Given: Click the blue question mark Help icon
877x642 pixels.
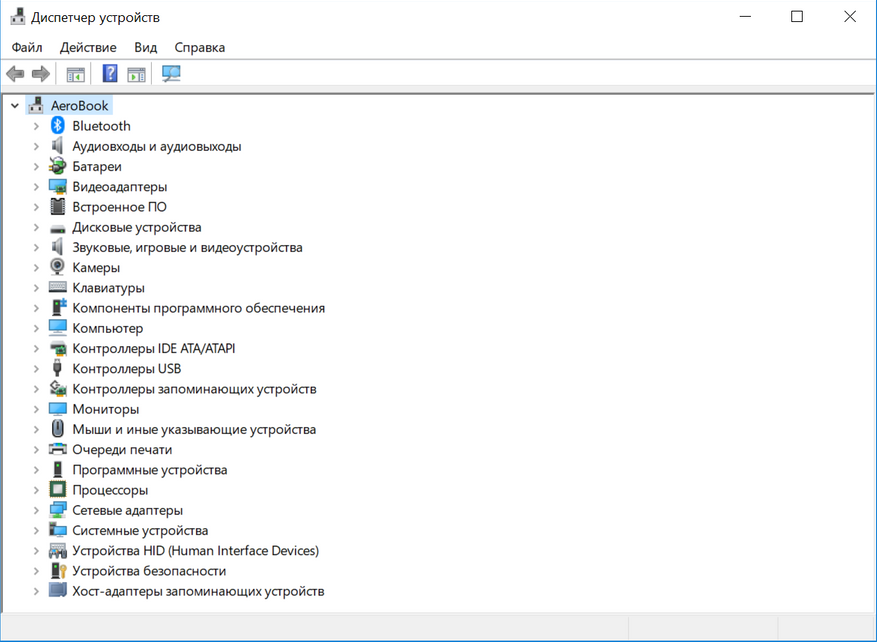Looking at the screenshot, I should coord(110,74).
